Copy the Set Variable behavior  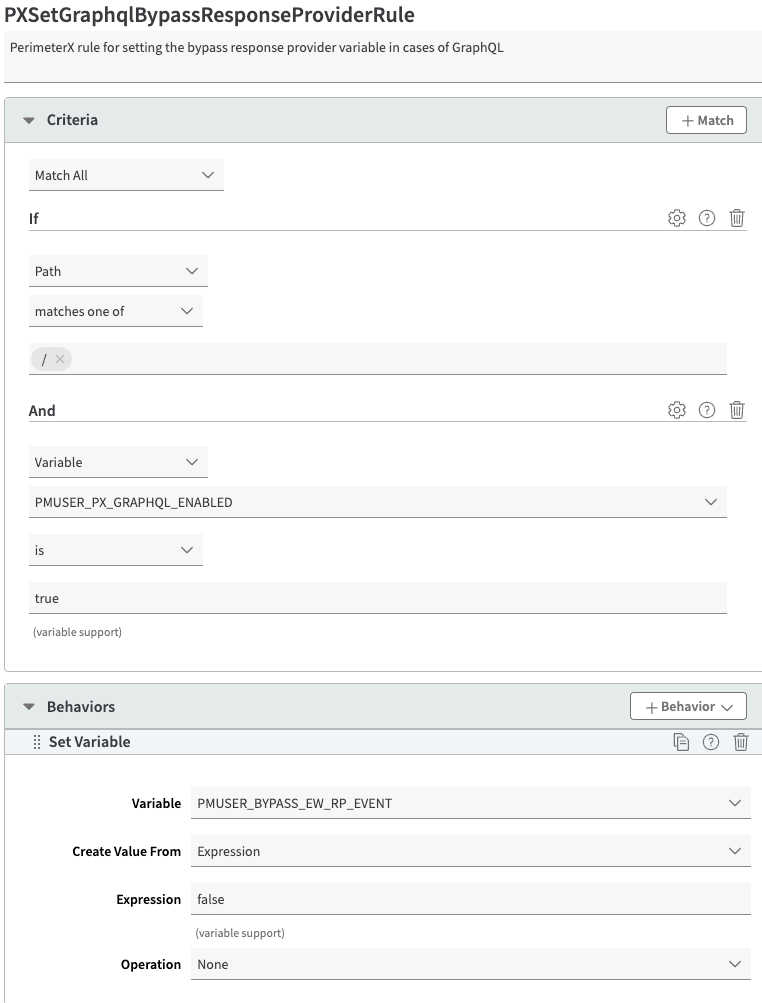click(681, 742)
